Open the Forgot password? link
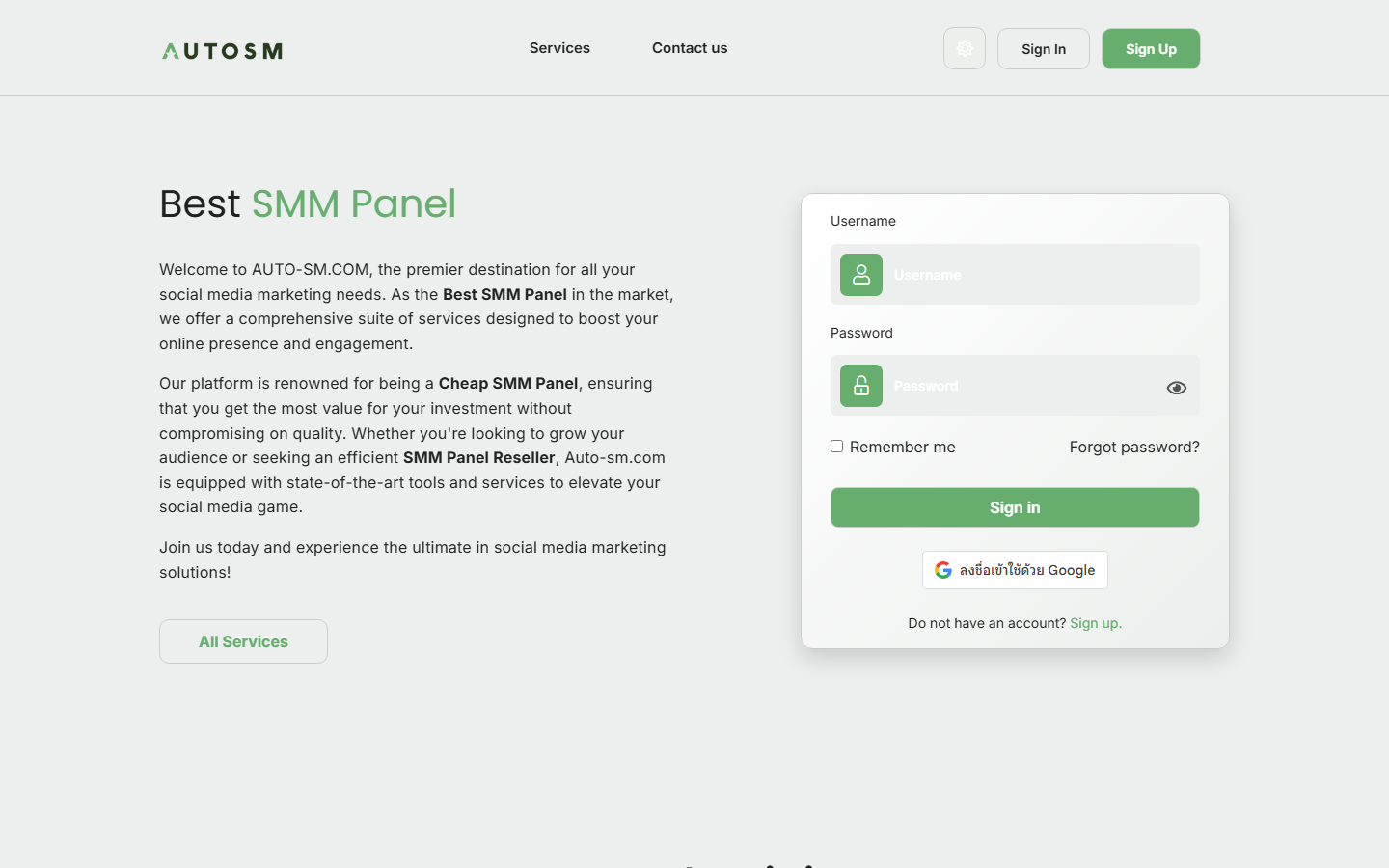The image size is (1389, 868). click(1133, 447)
